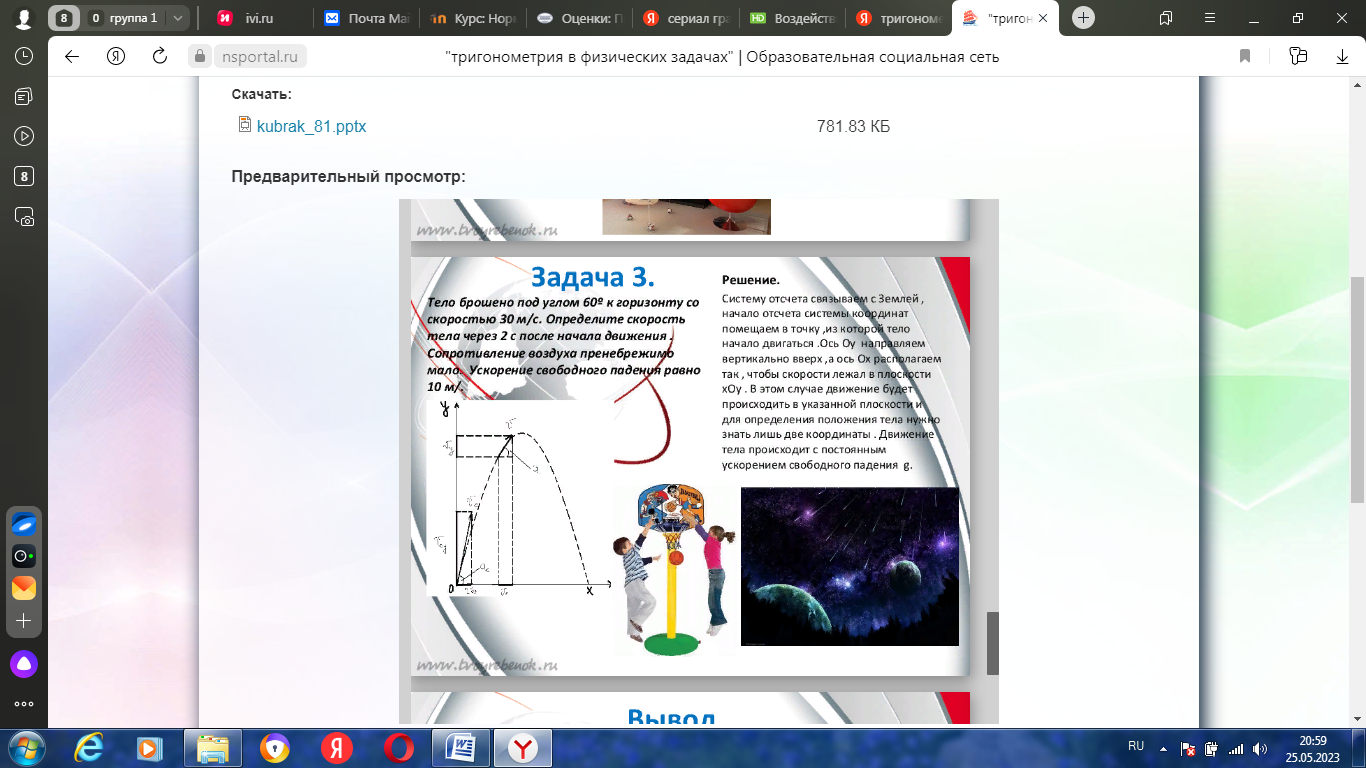This screenshot has height=768, width=1366.
Task: Go back to the previous page
Action: click(72, 56)
